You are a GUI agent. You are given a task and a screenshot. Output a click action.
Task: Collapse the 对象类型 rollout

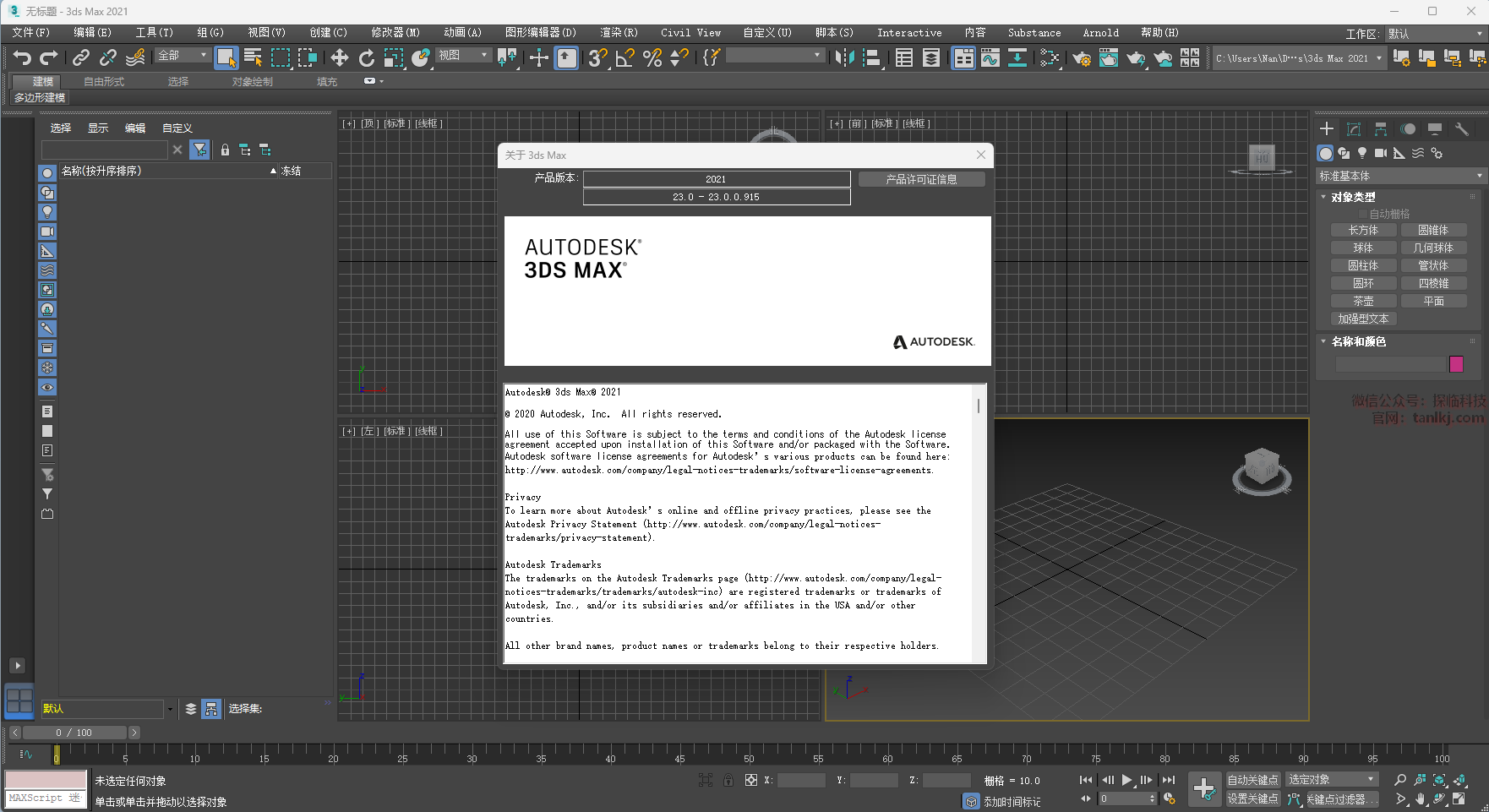click(1353, 197)
